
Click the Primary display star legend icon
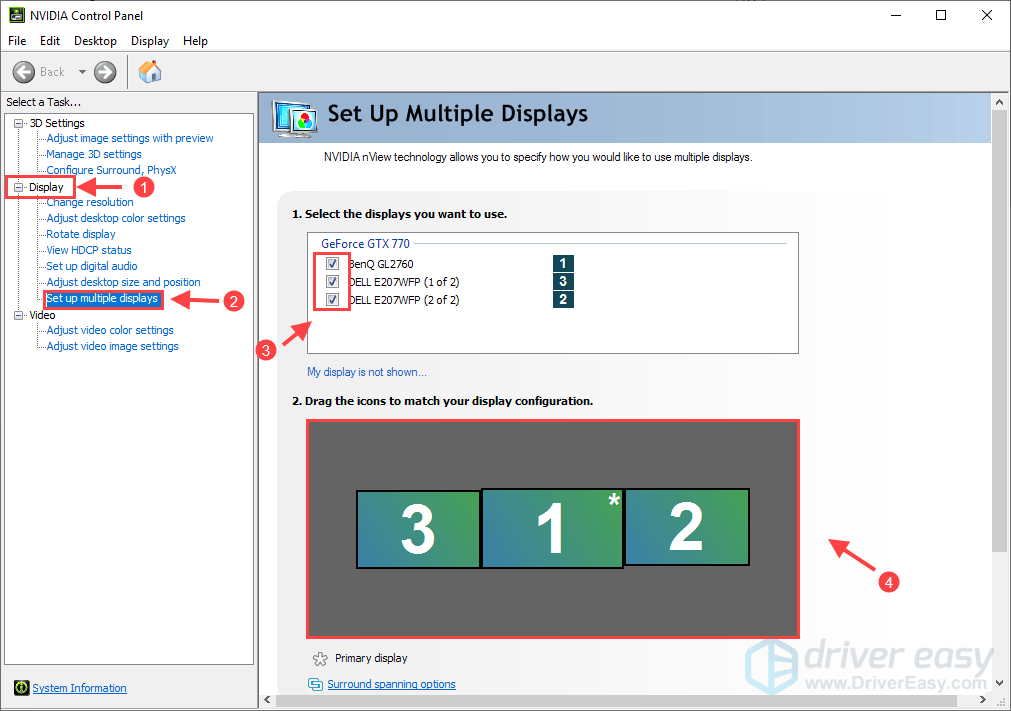[320, 659]
